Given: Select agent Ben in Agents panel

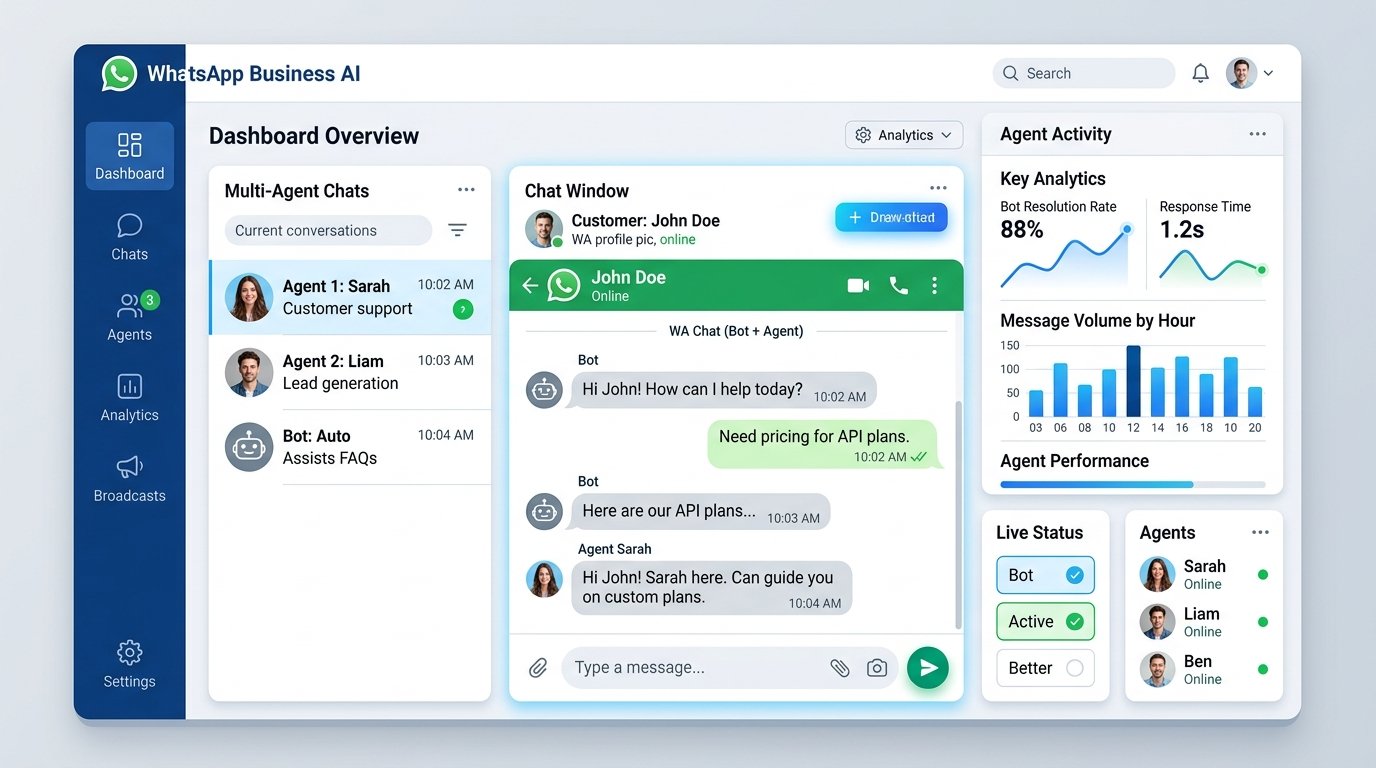Looking at the screenshot, I should tap(1204, 669).
